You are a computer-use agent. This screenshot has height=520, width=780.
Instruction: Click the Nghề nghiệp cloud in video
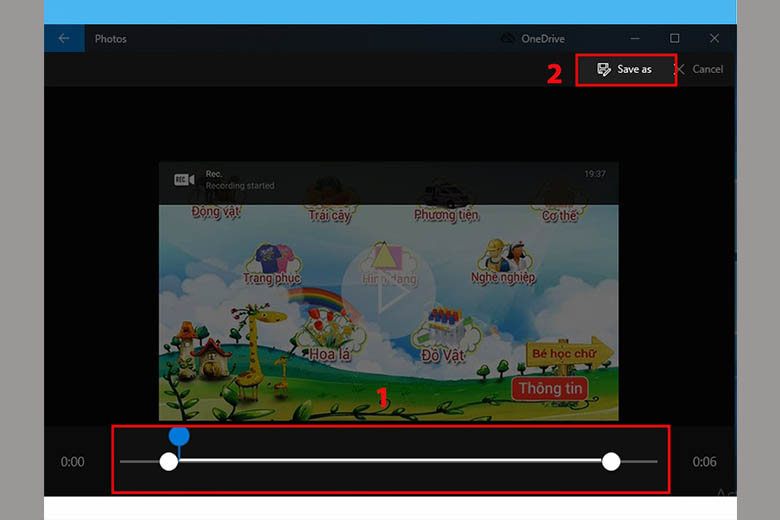click(503, 264)
